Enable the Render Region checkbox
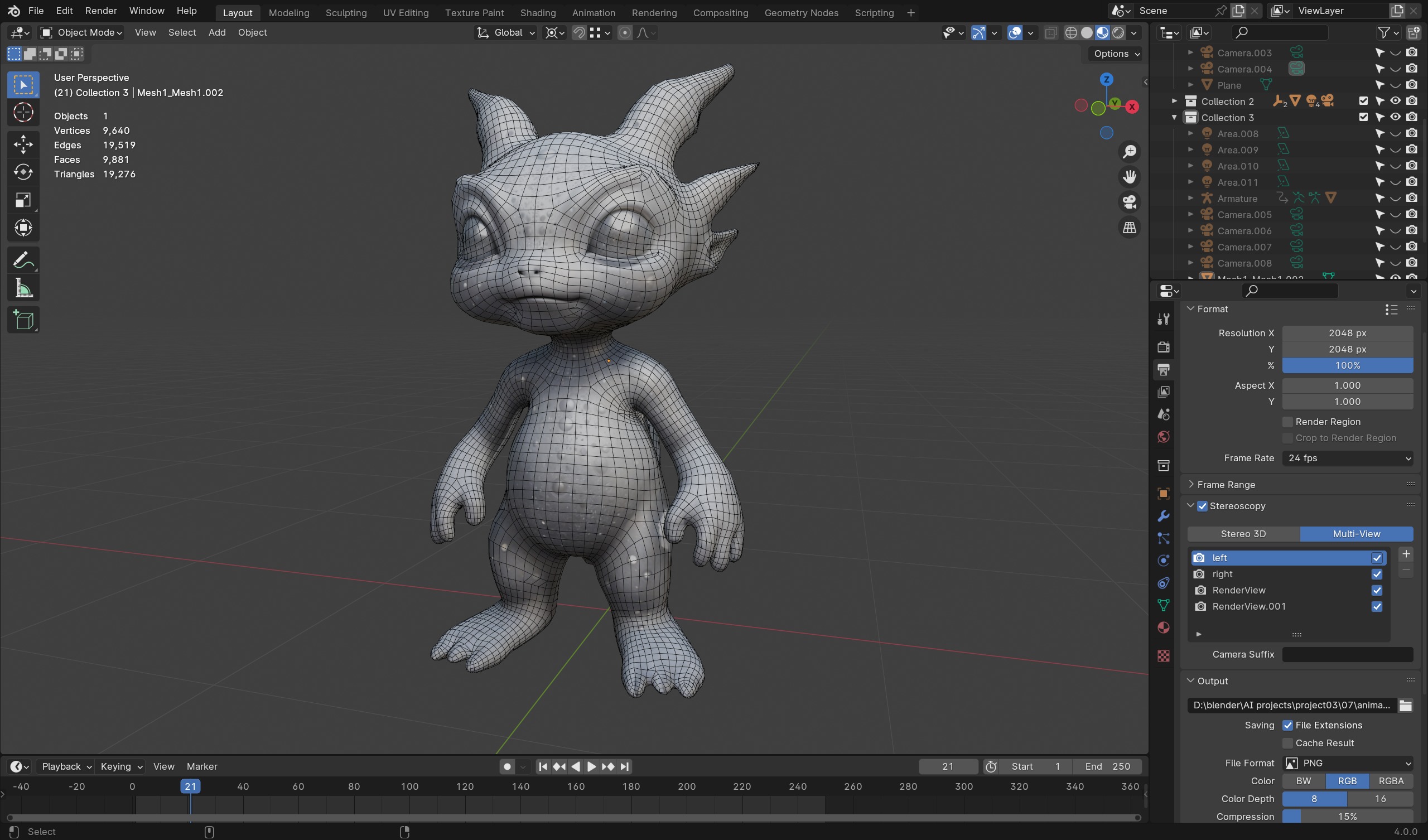 (x=1287, y=422)
